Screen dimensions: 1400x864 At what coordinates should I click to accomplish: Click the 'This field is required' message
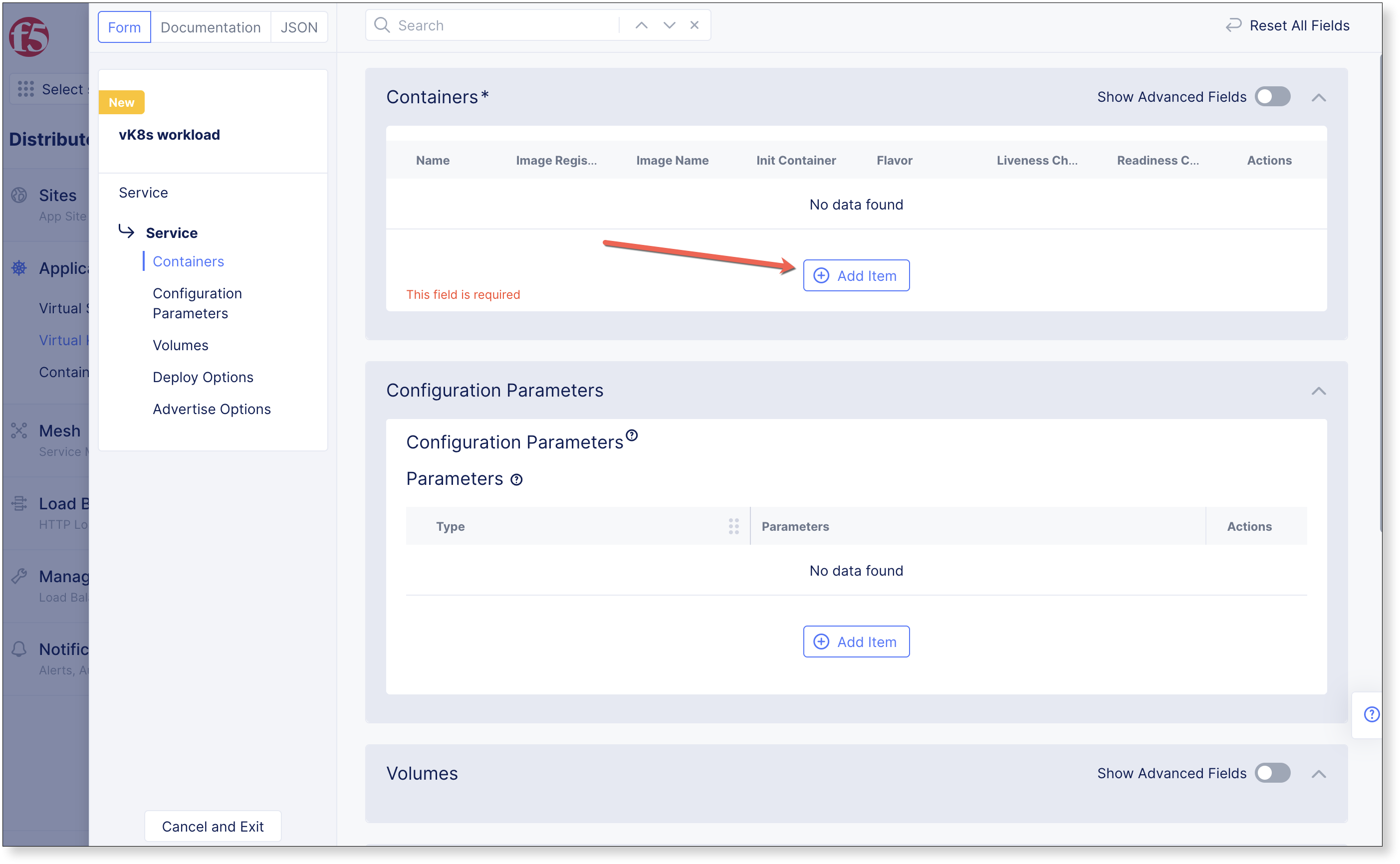coord(463,294)
